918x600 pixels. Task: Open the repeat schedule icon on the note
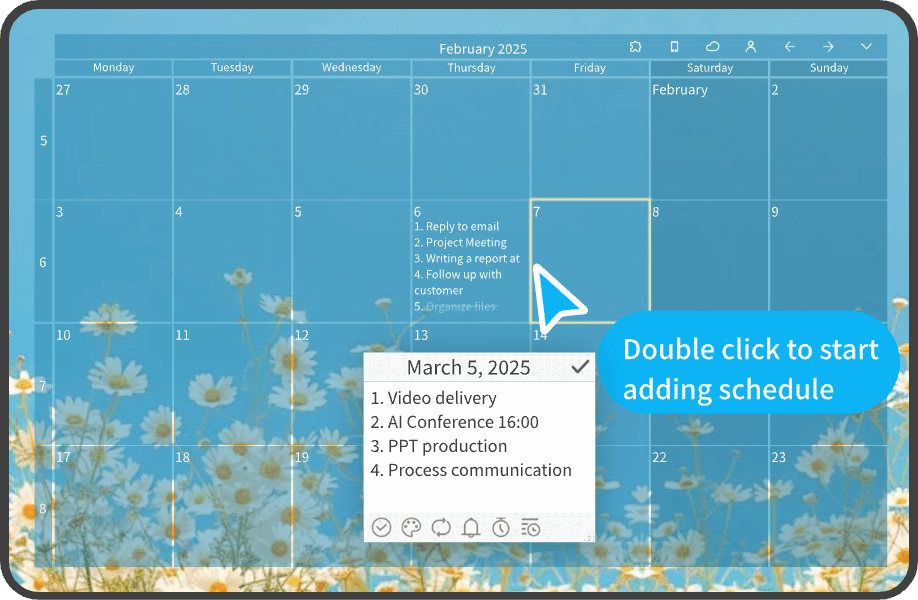click(441, 527)
